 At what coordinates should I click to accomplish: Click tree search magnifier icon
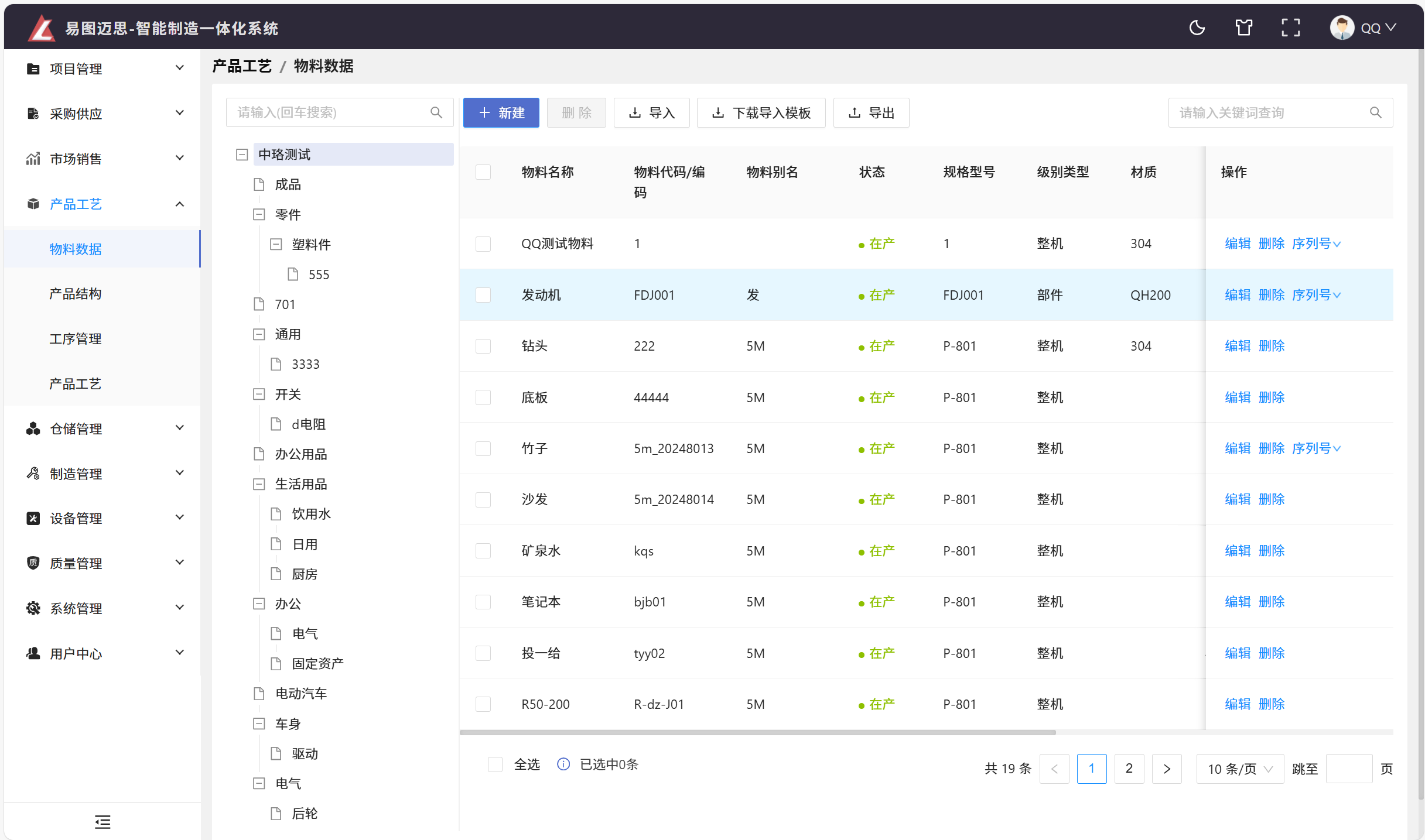tap(436, 112)
